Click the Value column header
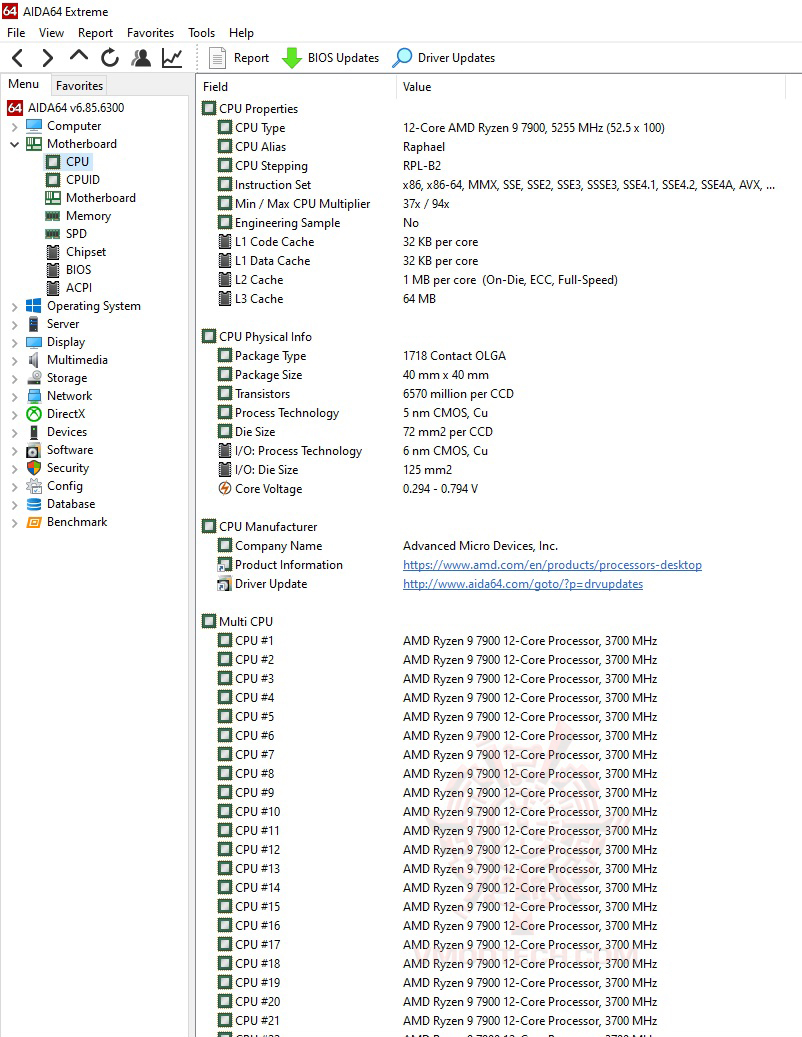Image resolution: width=802 pixels, height=1037 pixels. click(x=591, y=87)
